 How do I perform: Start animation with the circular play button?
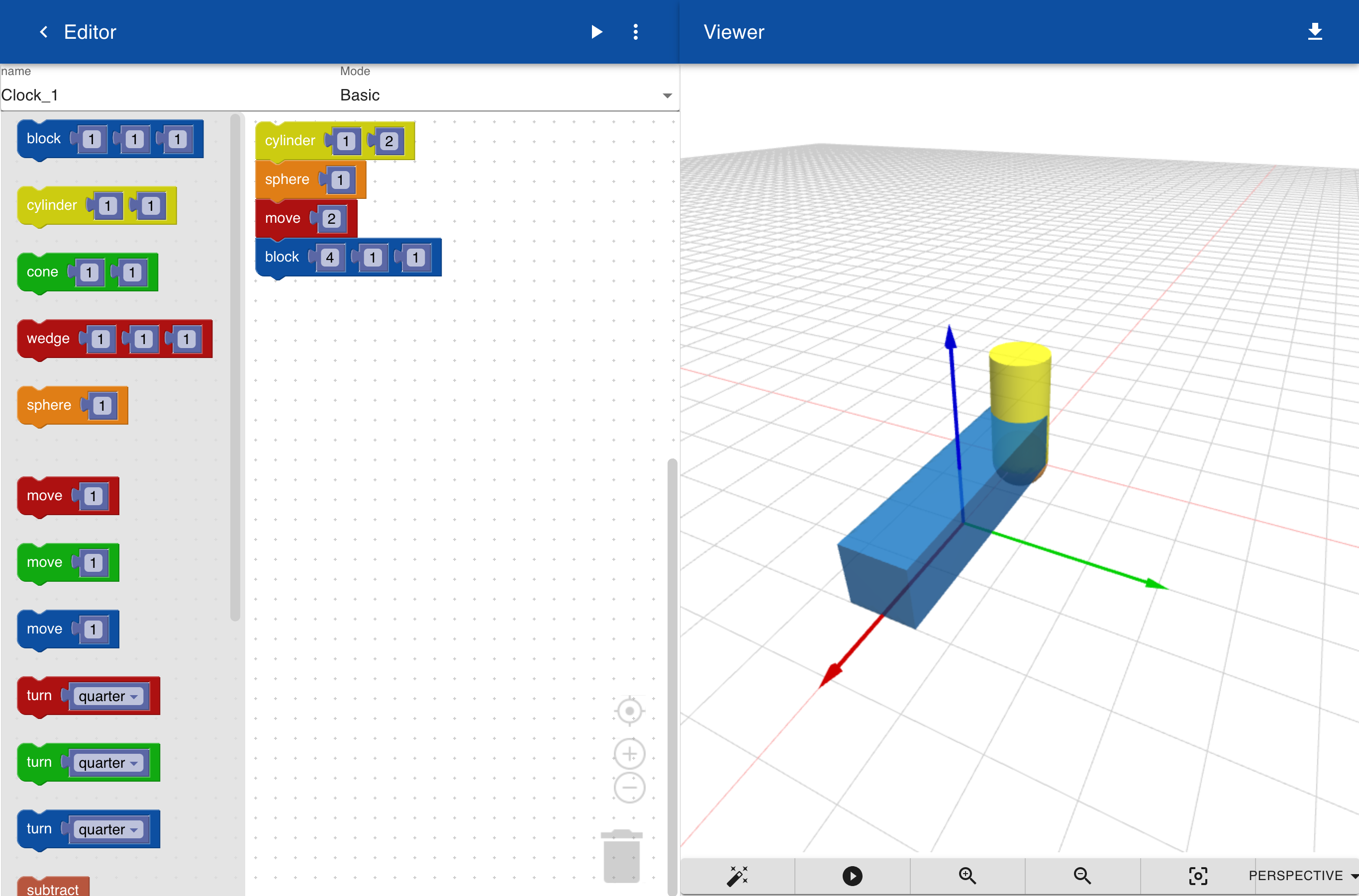[852, 876]
